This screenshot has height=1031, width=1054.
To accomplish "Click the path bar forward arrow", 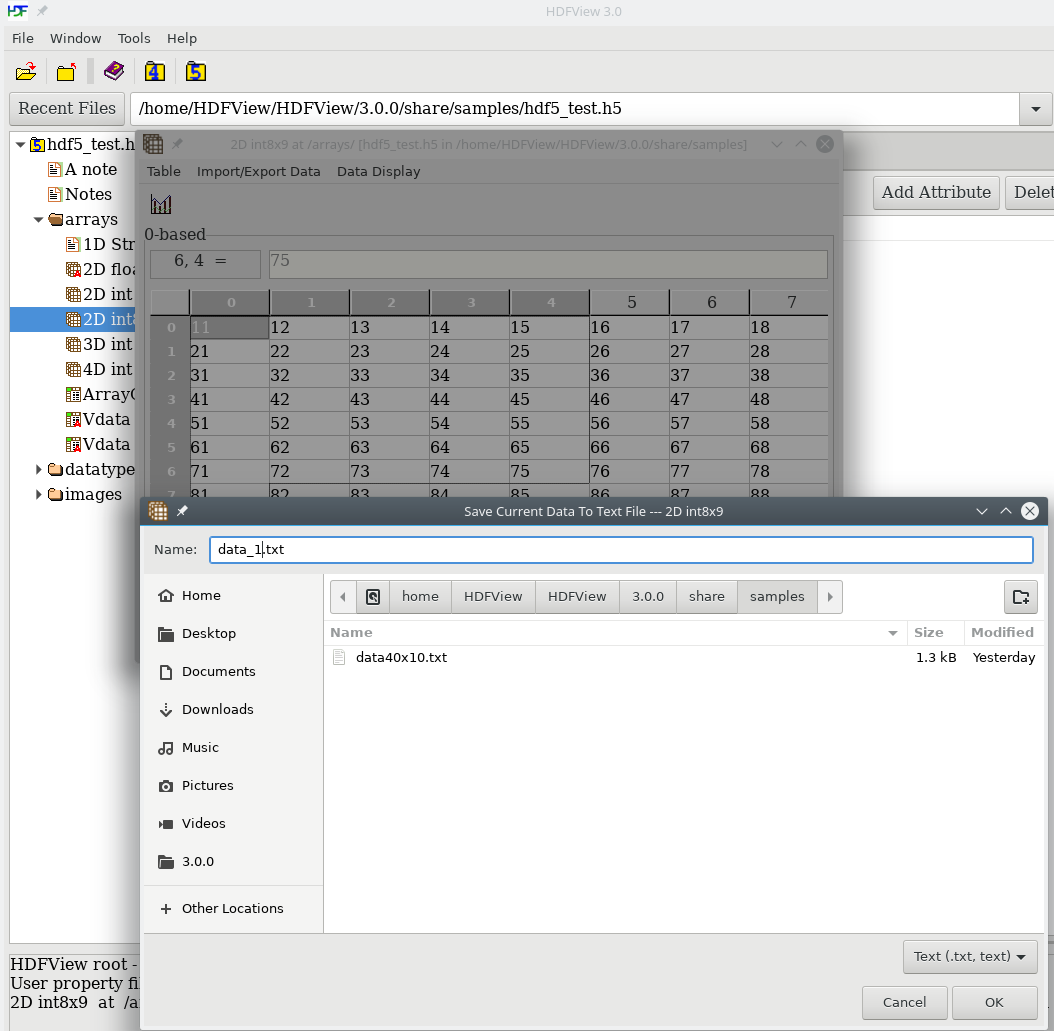I will tap(830, 597).
